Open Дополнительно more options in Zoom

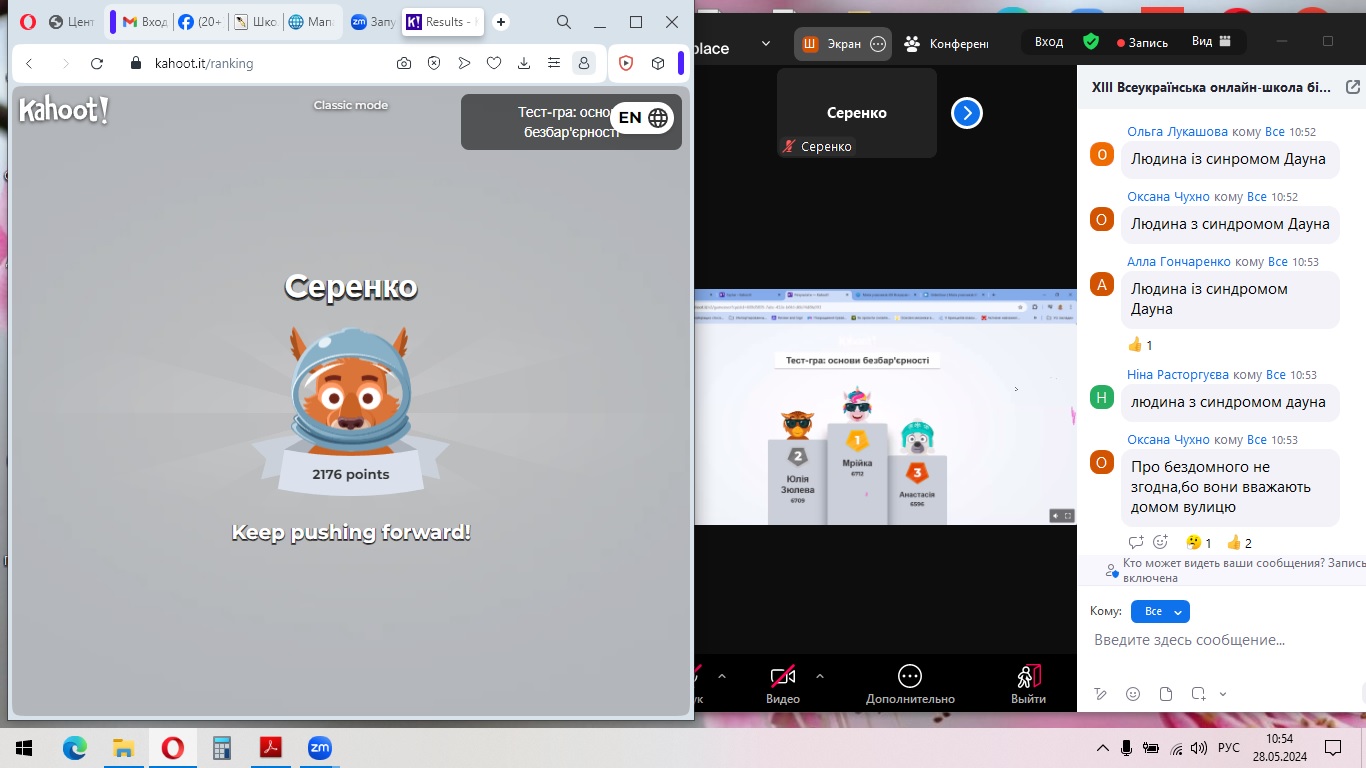pyautogui.click(x=909, y=684)
